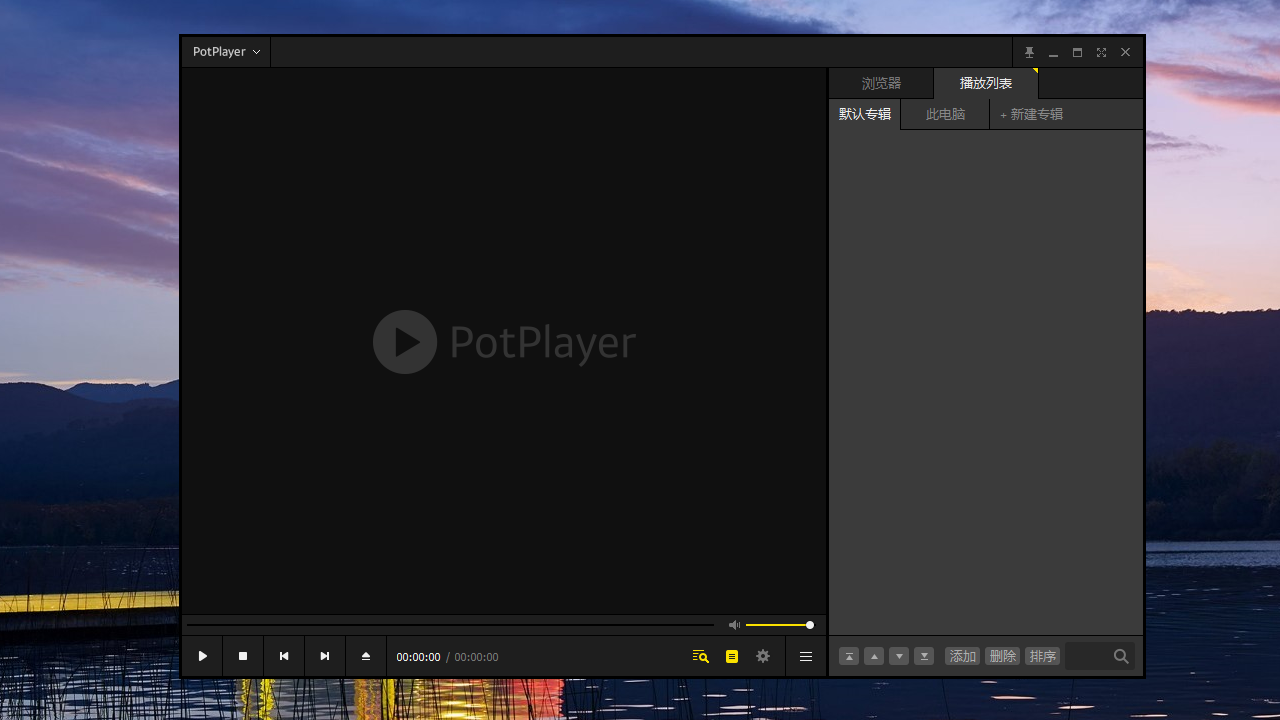Move item to bottom of playlist

coord(924,657)
